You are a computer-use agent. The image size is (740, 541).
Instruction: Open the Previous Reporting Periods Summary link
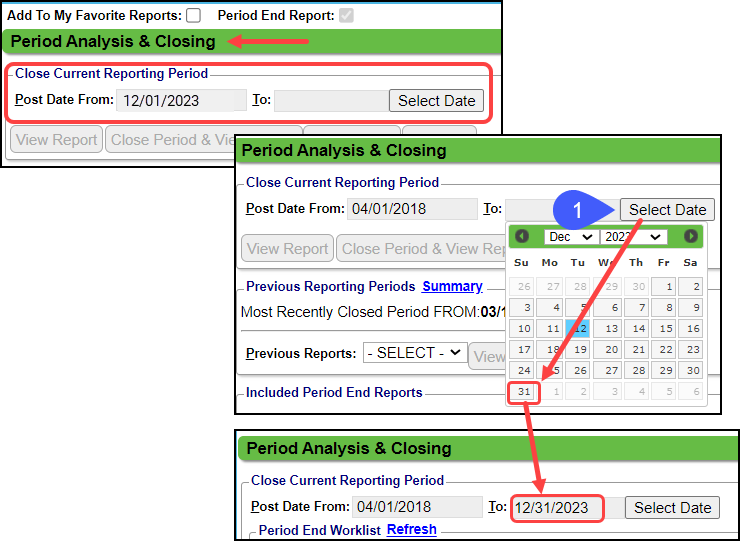point(452,286)
